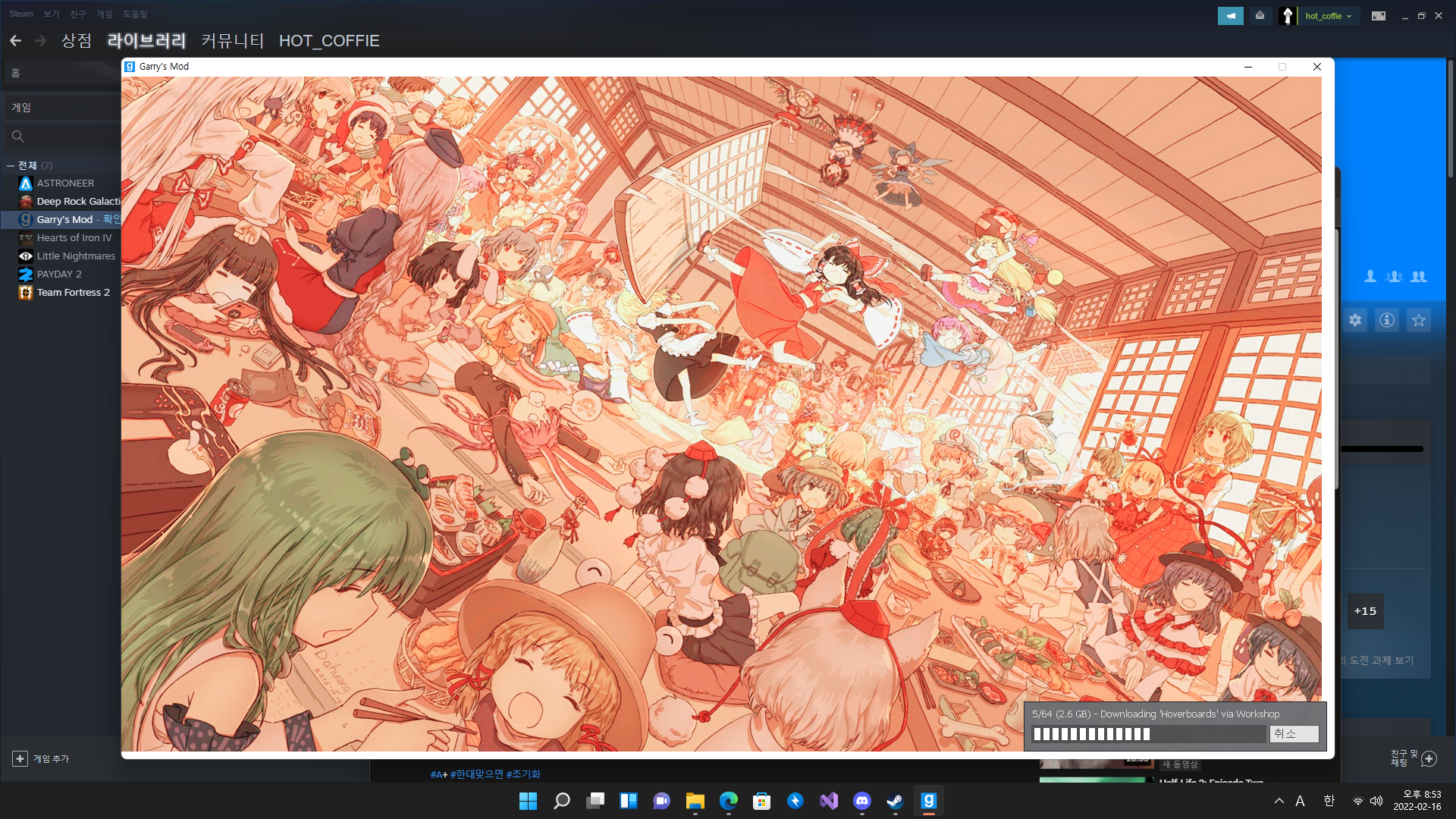Select Garry's Mod in the library list
1456x819 pixels.
pos(64,220)
